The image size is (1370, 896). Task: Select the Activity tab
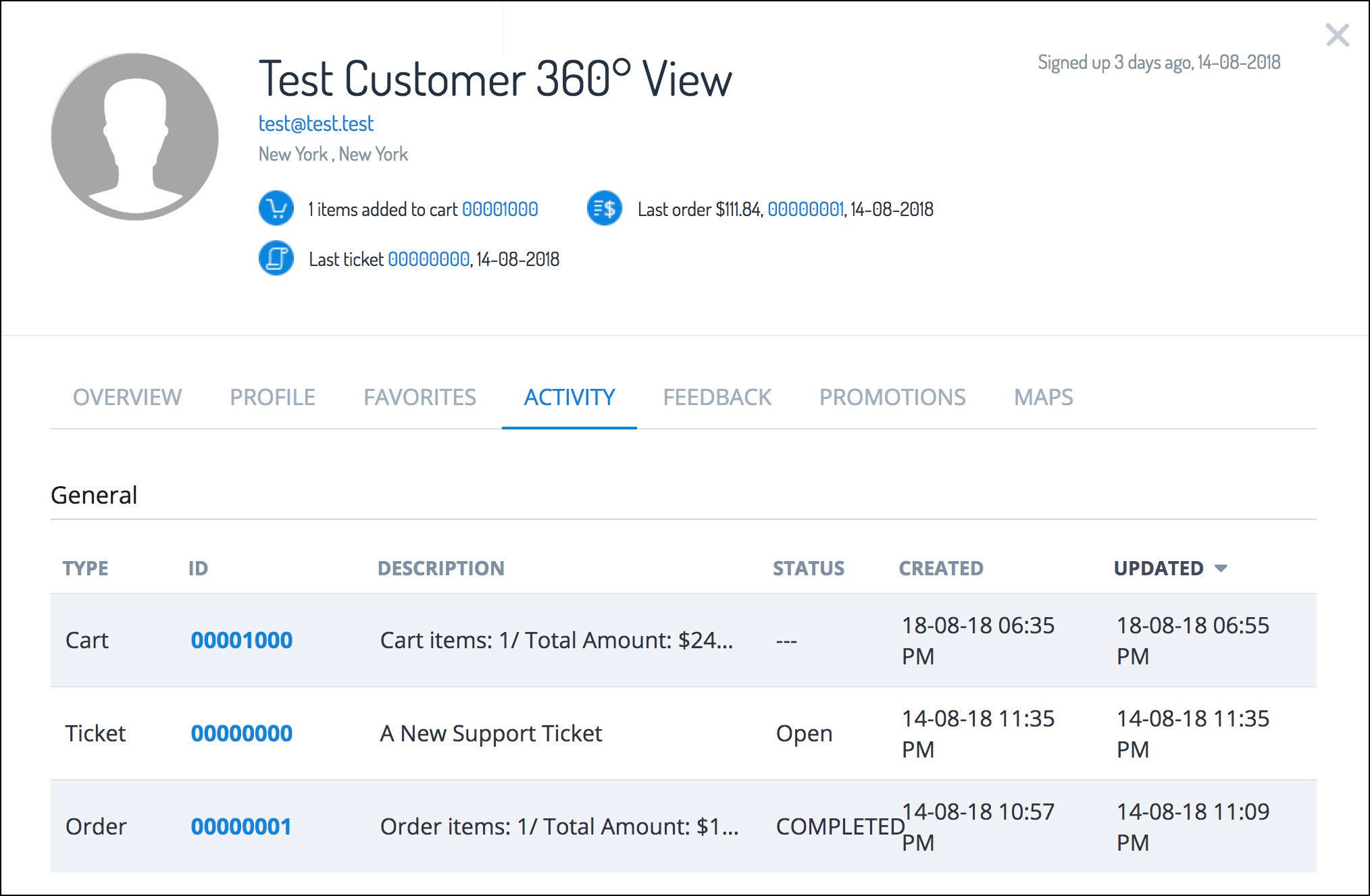point(569,397)
